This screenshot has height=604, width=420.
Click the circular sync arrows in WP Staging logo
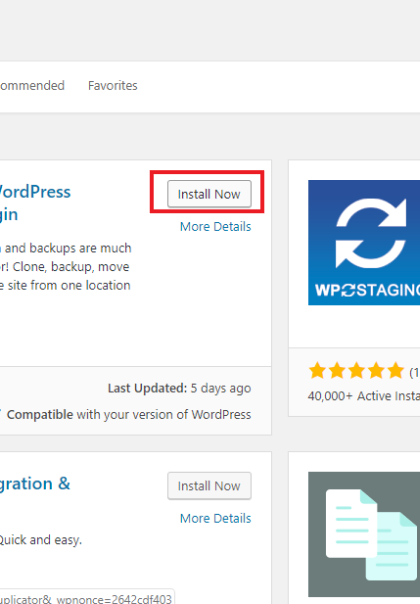coord(371,233)
